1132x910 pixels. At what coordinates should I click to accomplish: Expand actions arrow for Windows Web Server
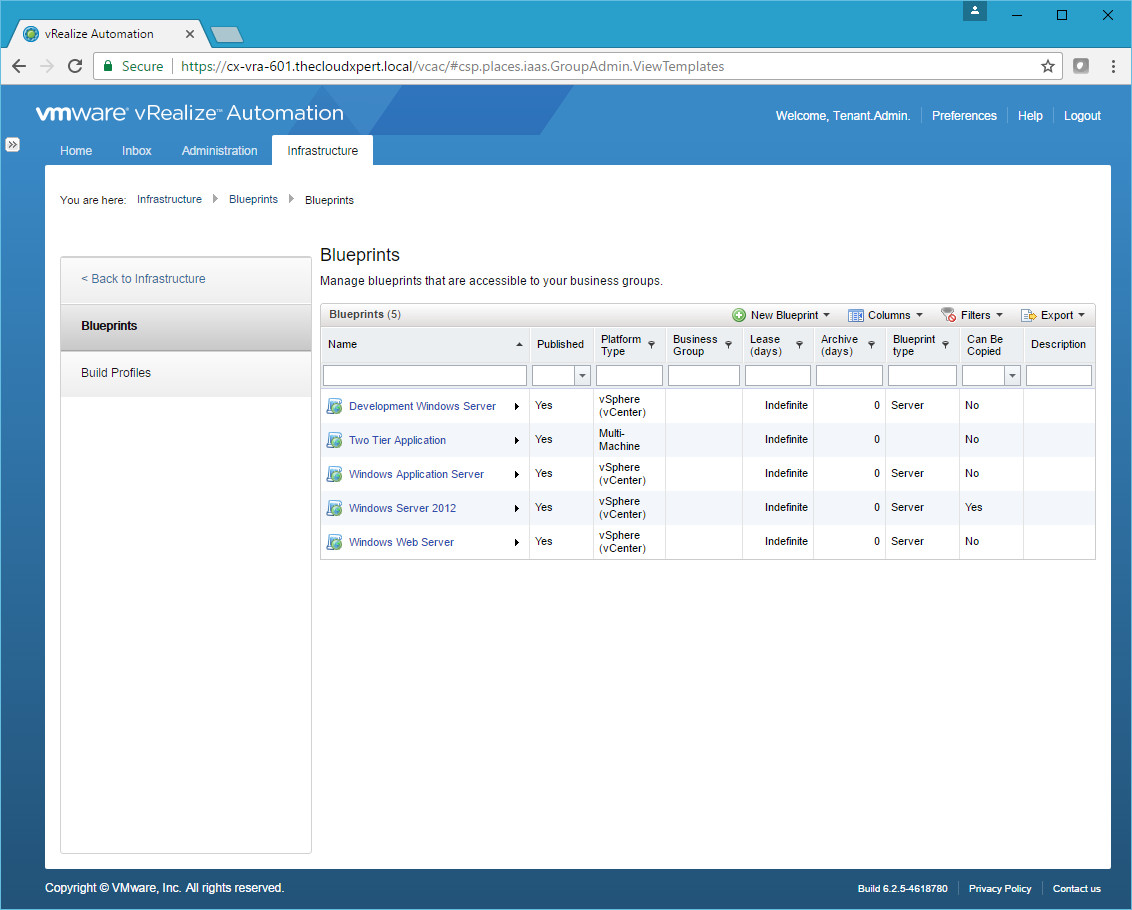[517, 543]
